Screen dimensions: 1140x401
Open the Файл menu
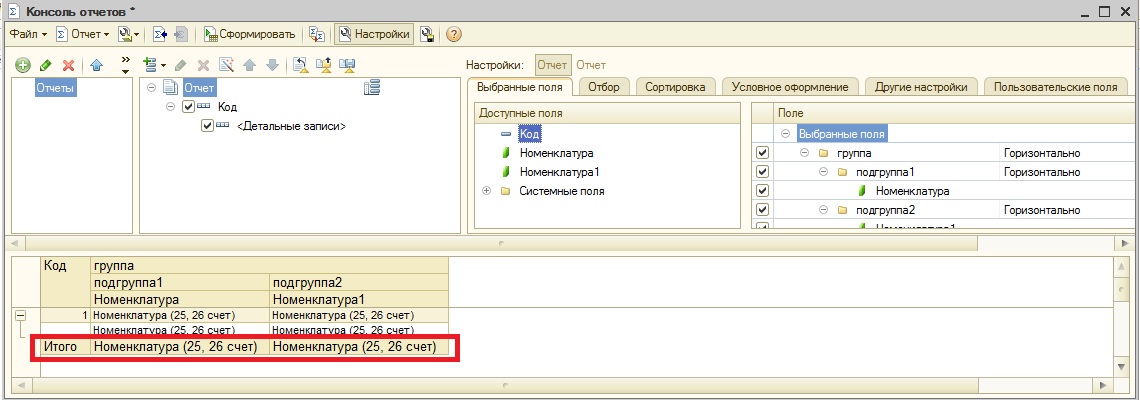click(27, 34)
